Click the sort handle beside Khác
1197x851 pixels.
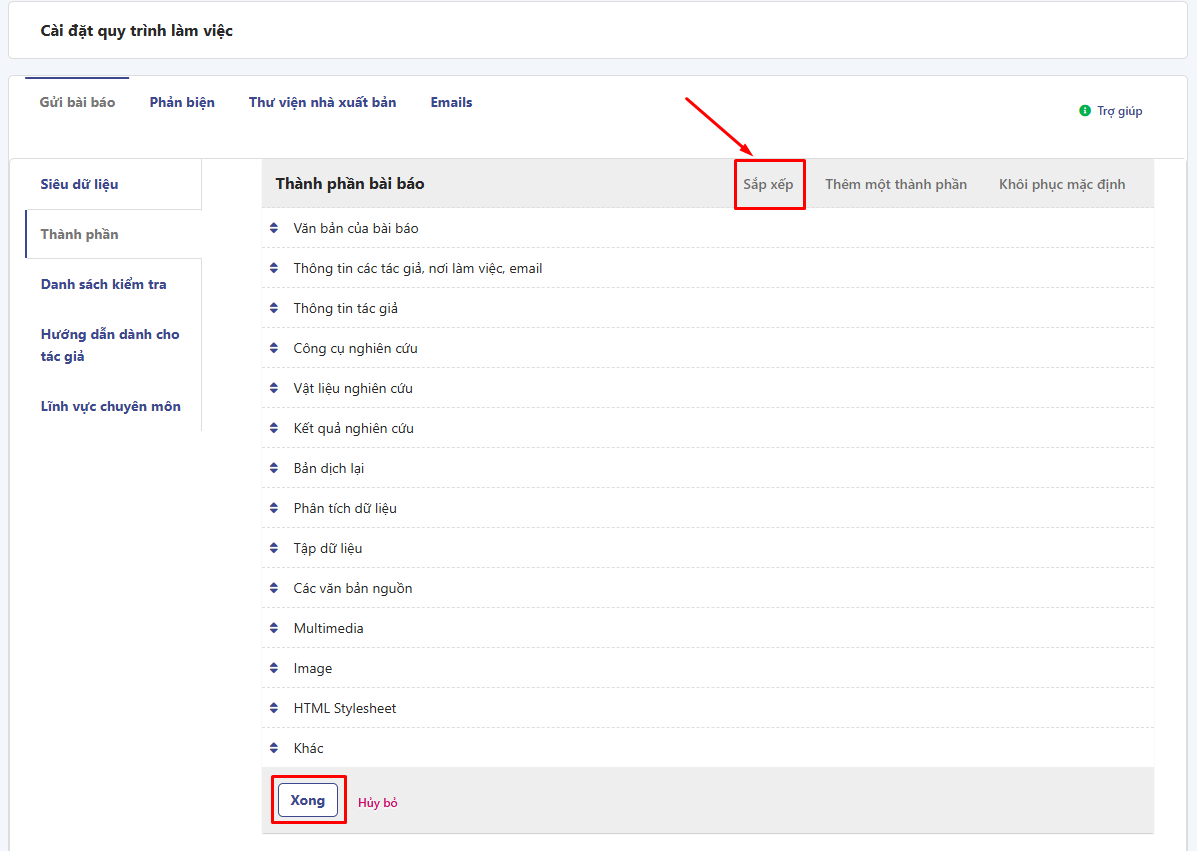(274, 748)
